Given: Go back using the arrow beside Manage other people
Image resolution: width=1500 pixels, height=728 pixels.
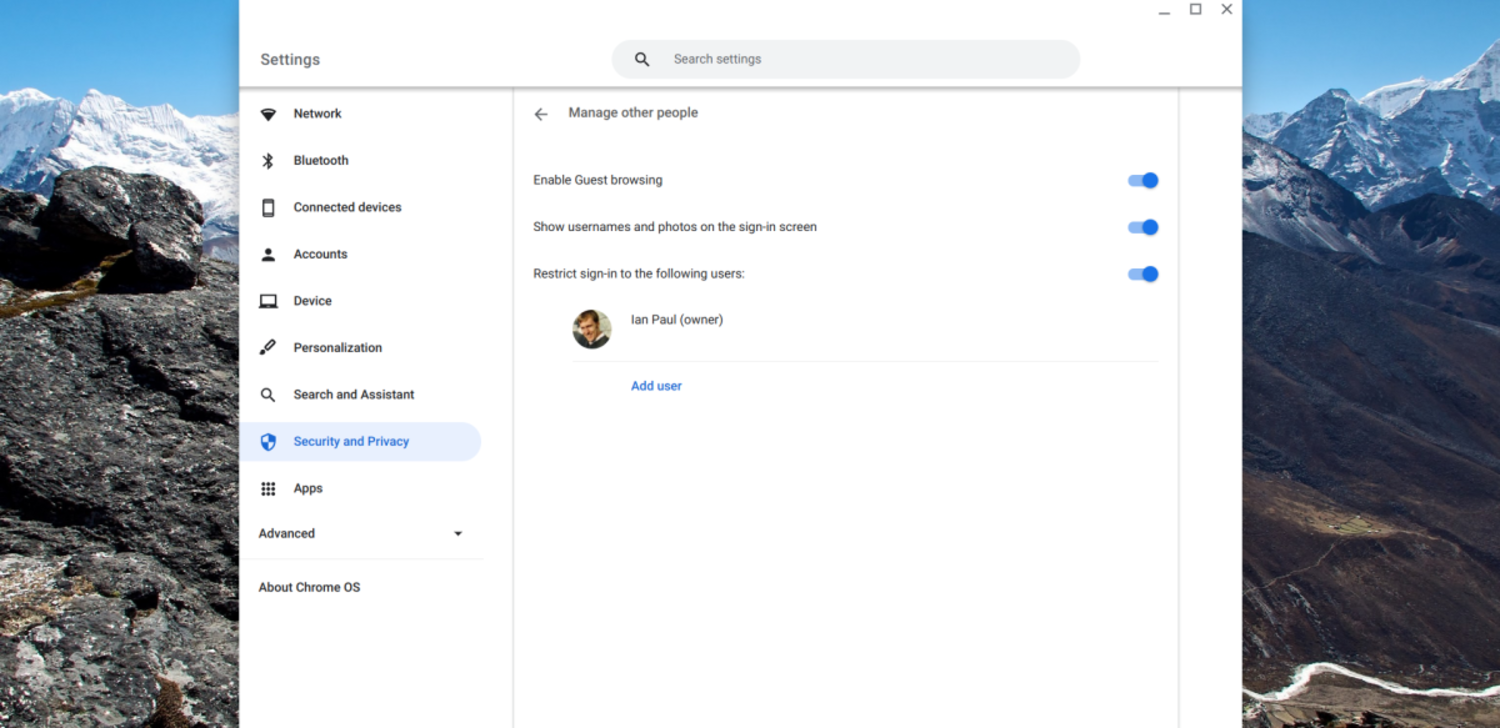Looking at the screenshot, I should coord(541,114).
